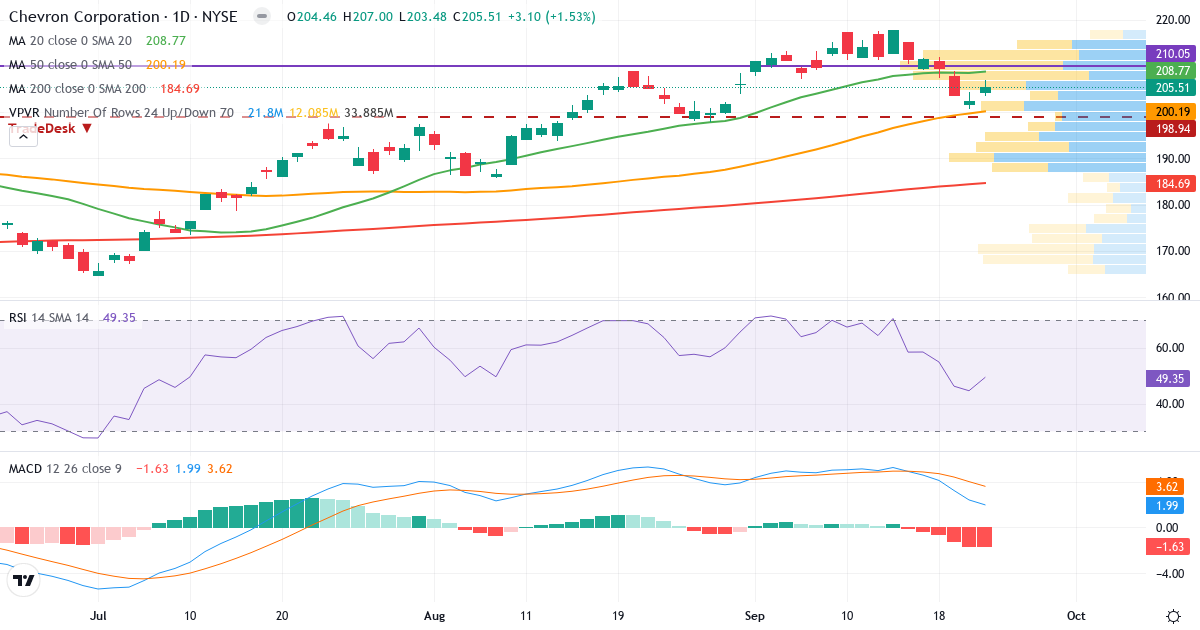Click the market status pill beside NYSE
The image size is (1200, 630).
261,17
